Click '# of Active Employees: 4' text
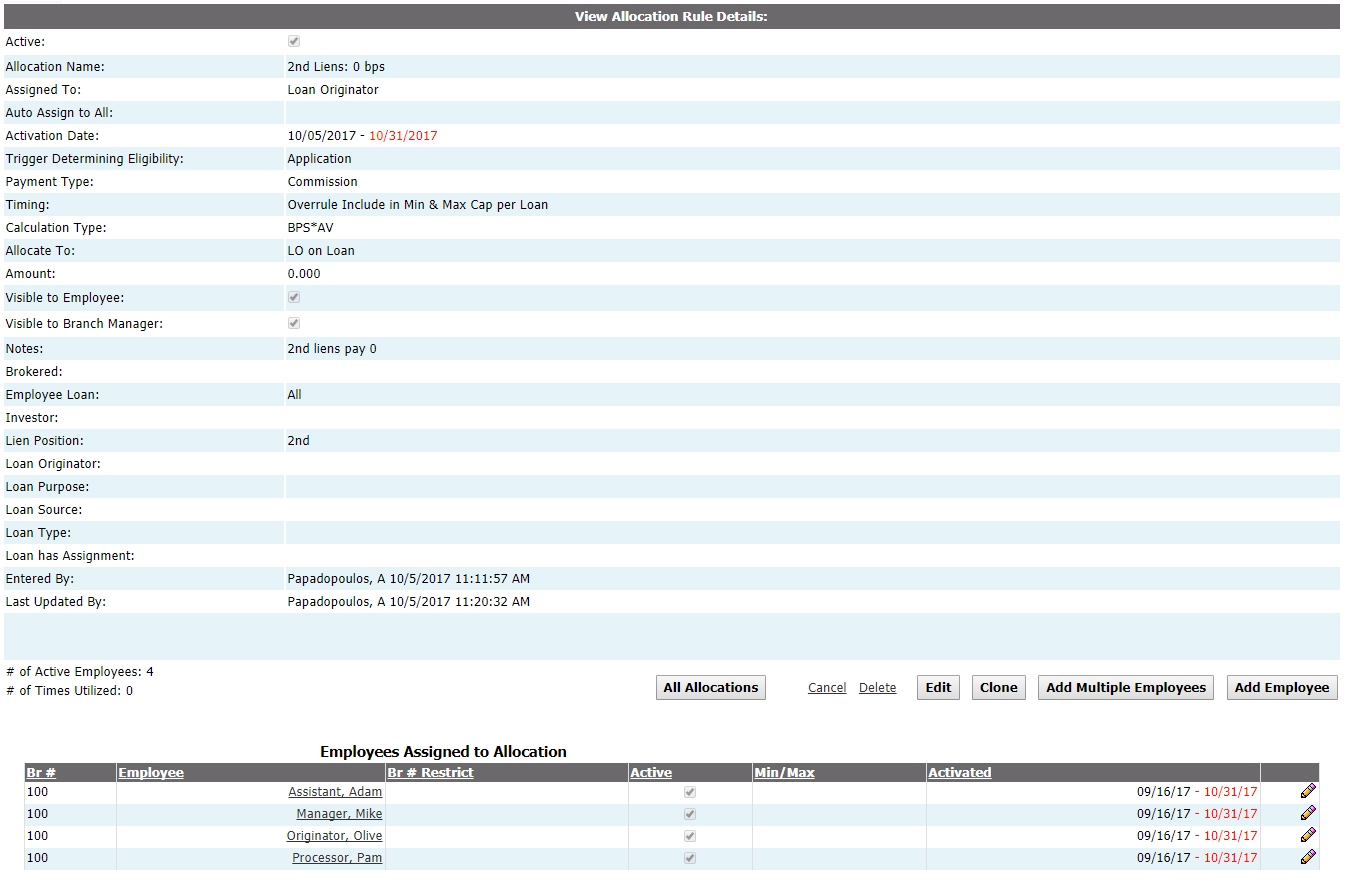1357x882 pixels. [x=80, y=672]
